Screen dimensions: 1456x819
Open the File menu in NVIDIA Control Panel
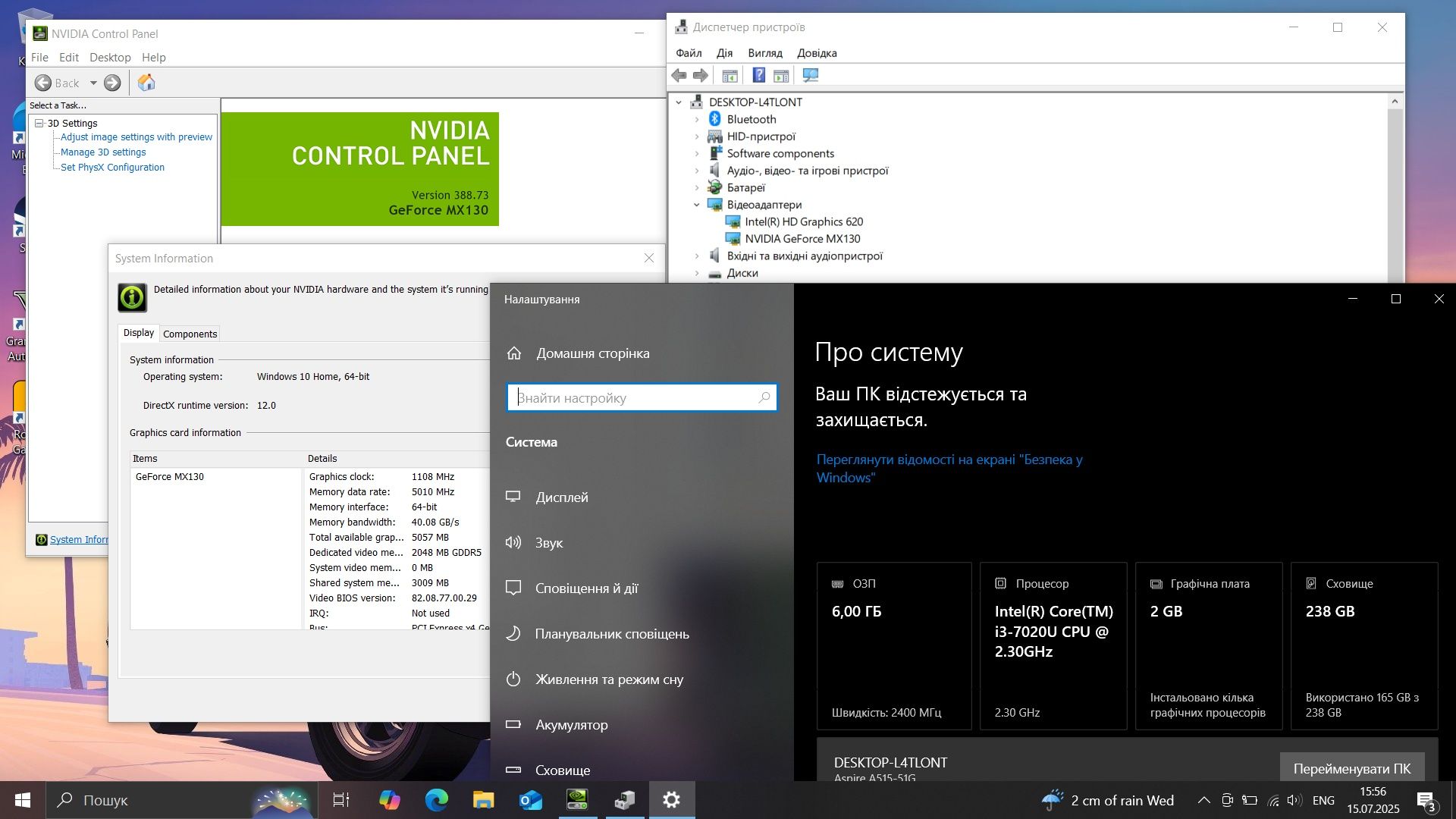click(39, 57)
